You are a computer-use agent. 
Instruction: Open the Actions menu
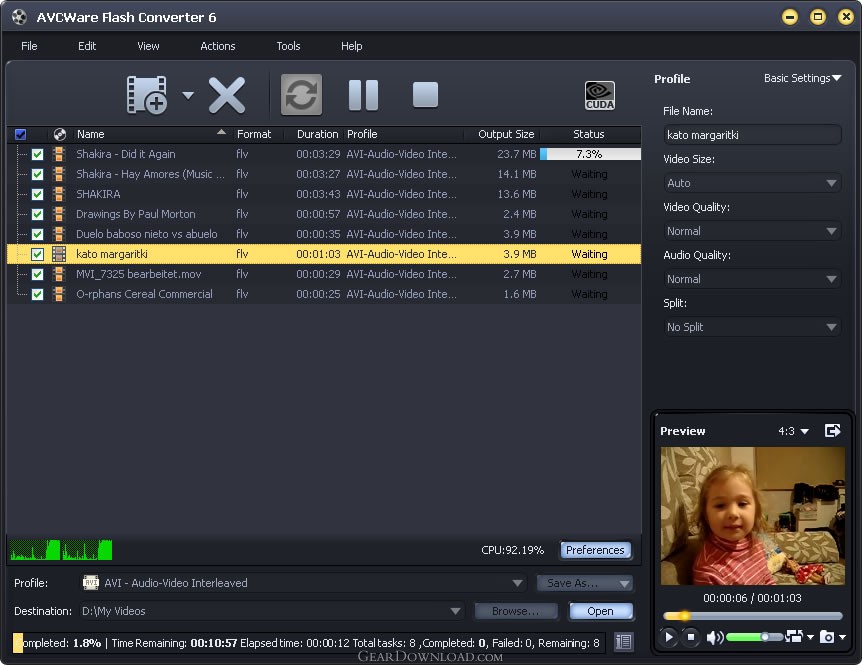[x=218, y=46]
